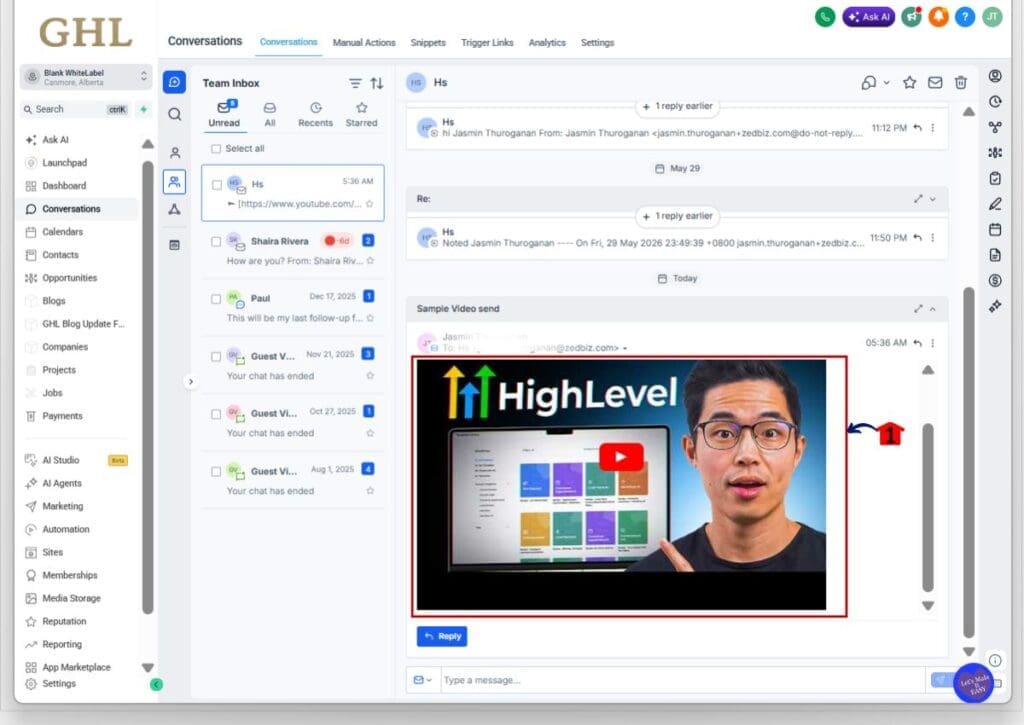
Task: Star the Hs conversation in list
Action: click(370, 204)
